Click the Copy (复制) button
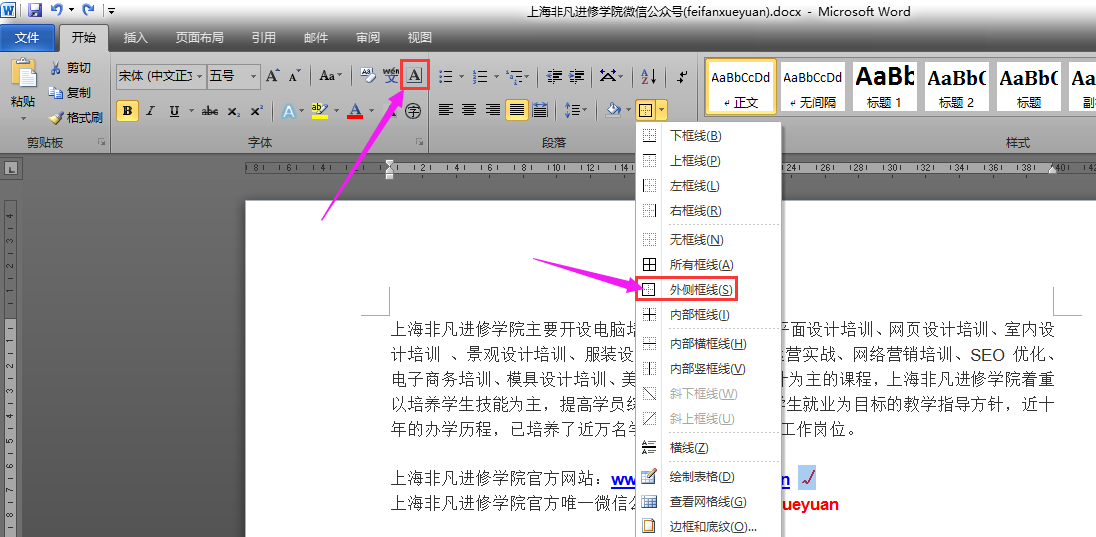 70,92
